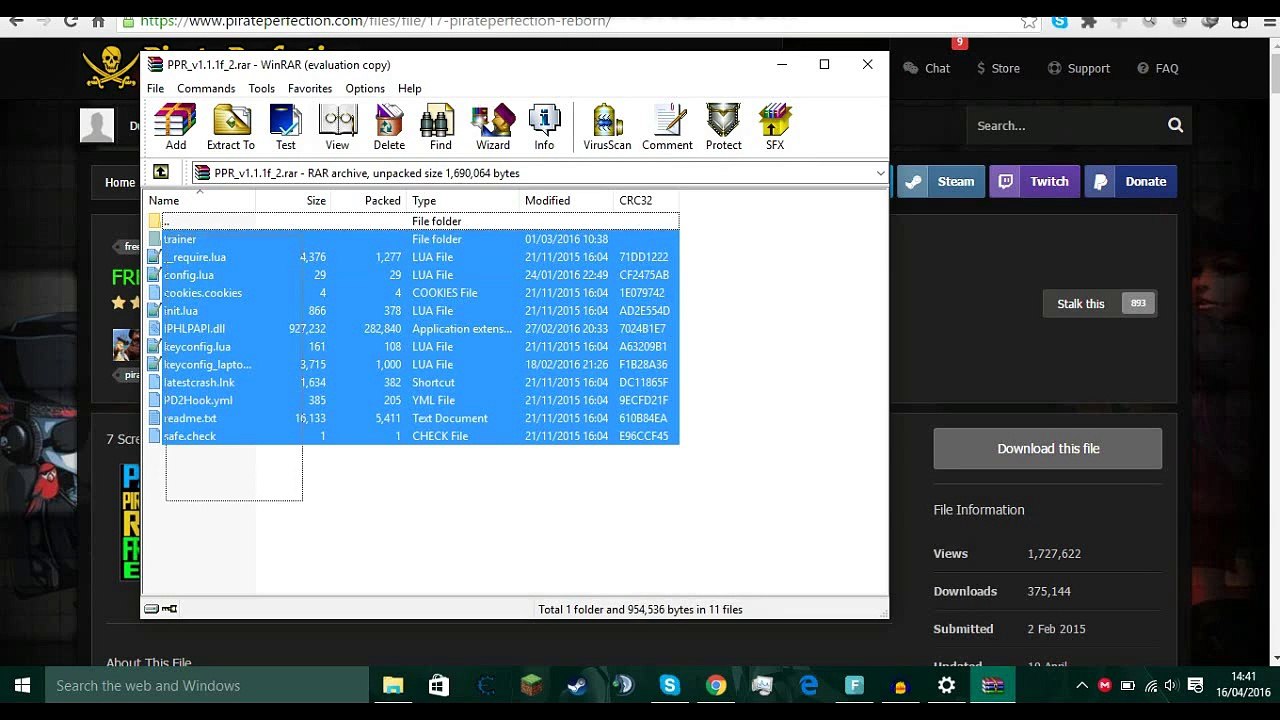
Task: Click the Windows Start button
Action: (22, 686)
